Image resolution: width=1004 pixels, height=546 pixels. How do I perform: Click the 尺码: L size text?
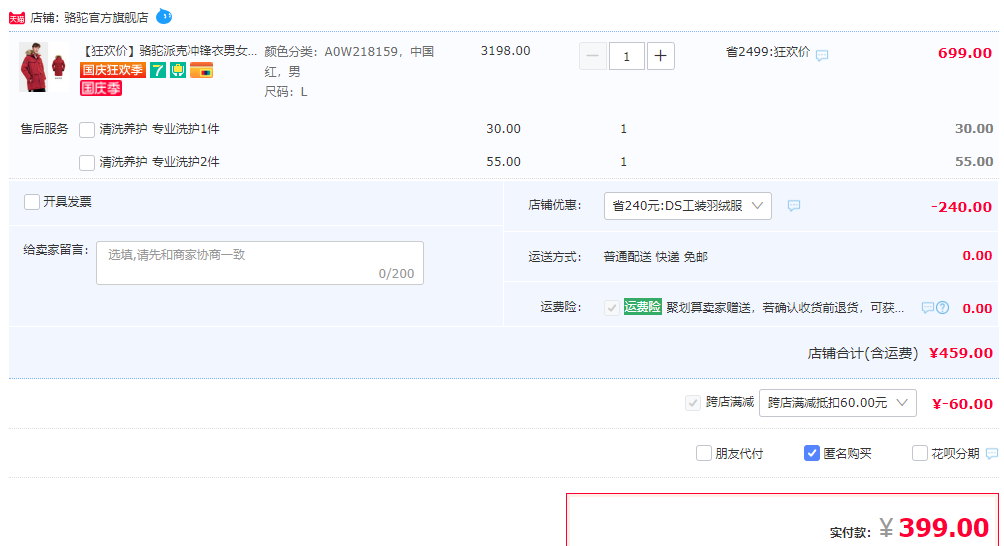tap(286, 92)
